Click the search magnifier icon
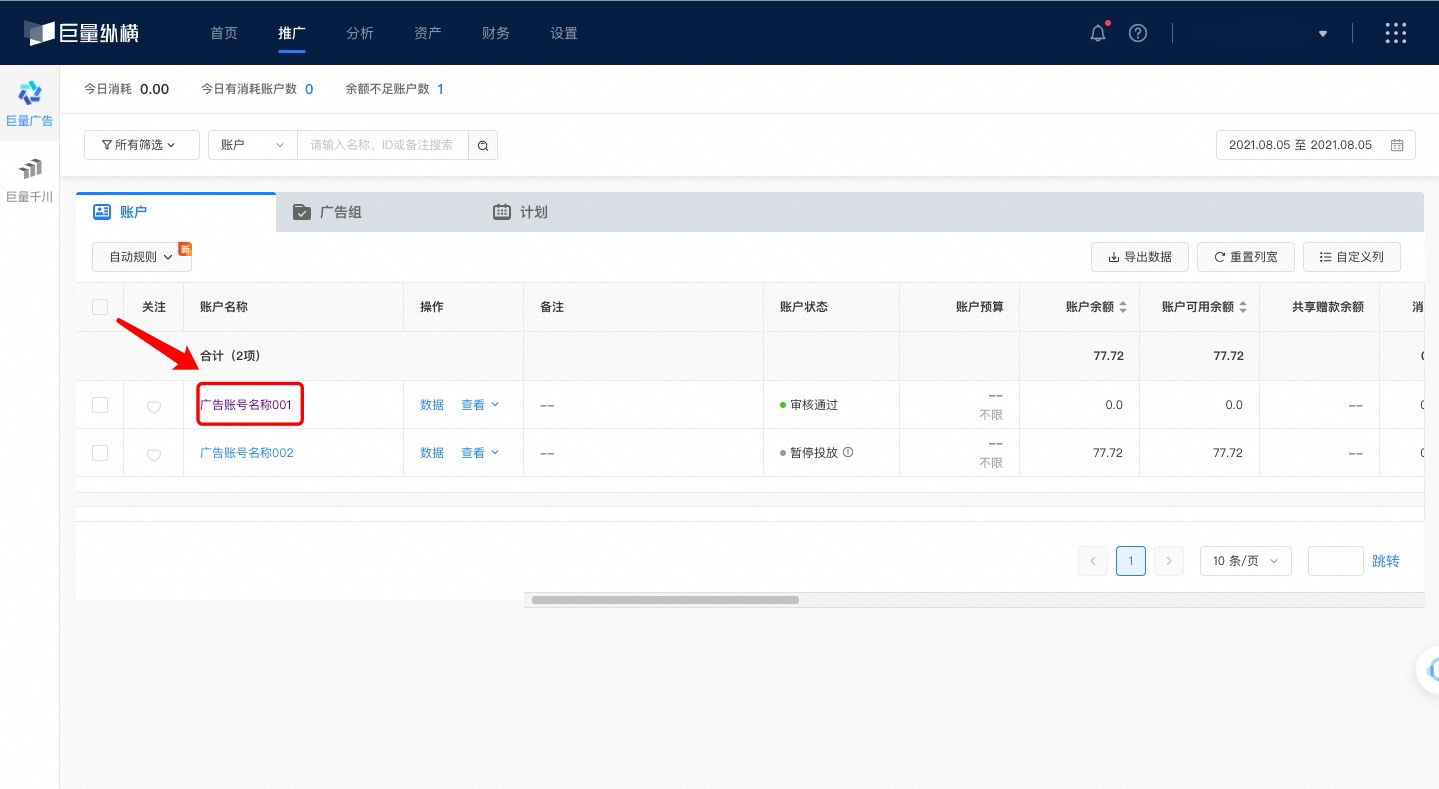 483,144
